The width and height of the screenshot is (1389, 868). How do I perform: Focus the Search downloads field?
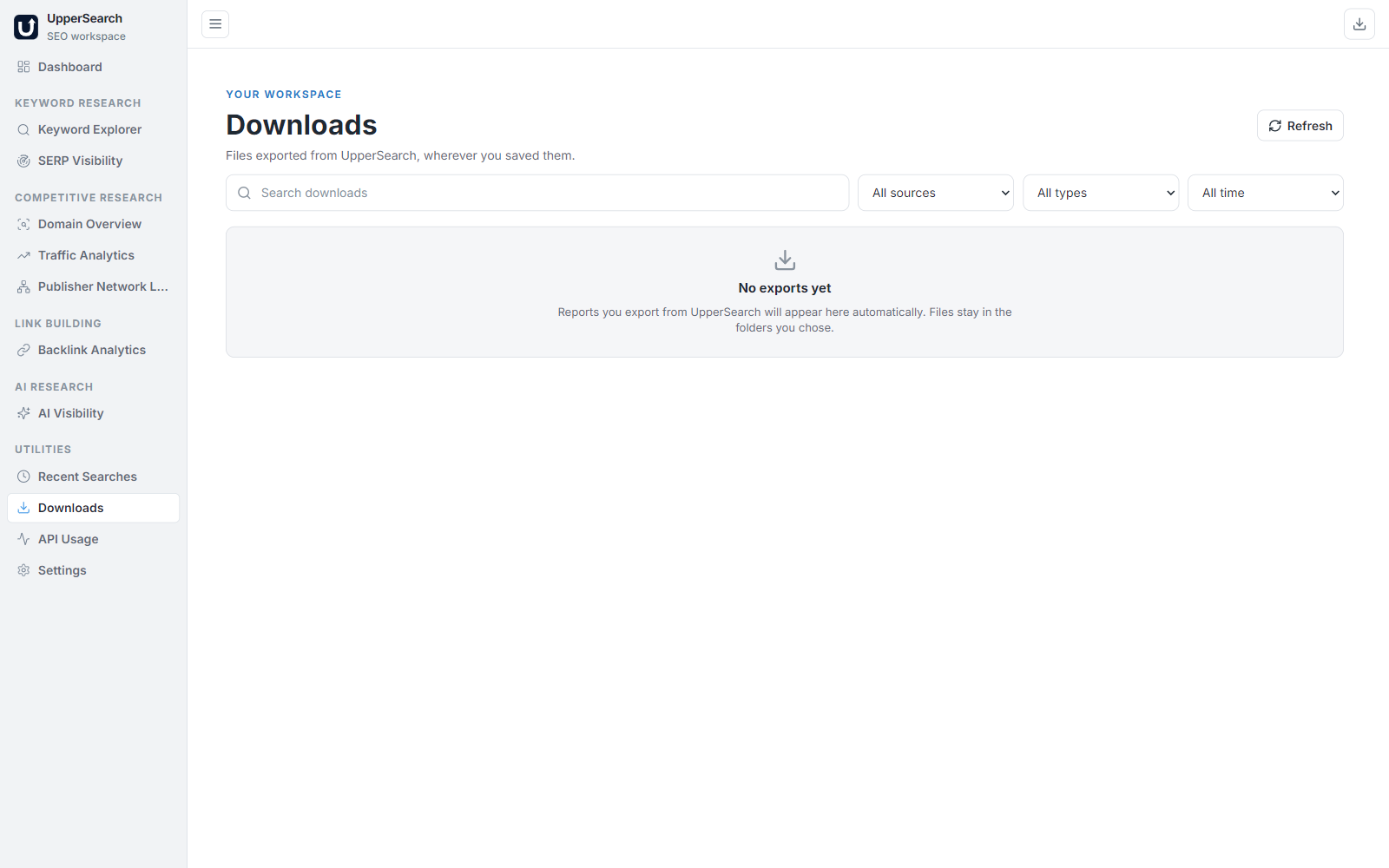[537, 193]
